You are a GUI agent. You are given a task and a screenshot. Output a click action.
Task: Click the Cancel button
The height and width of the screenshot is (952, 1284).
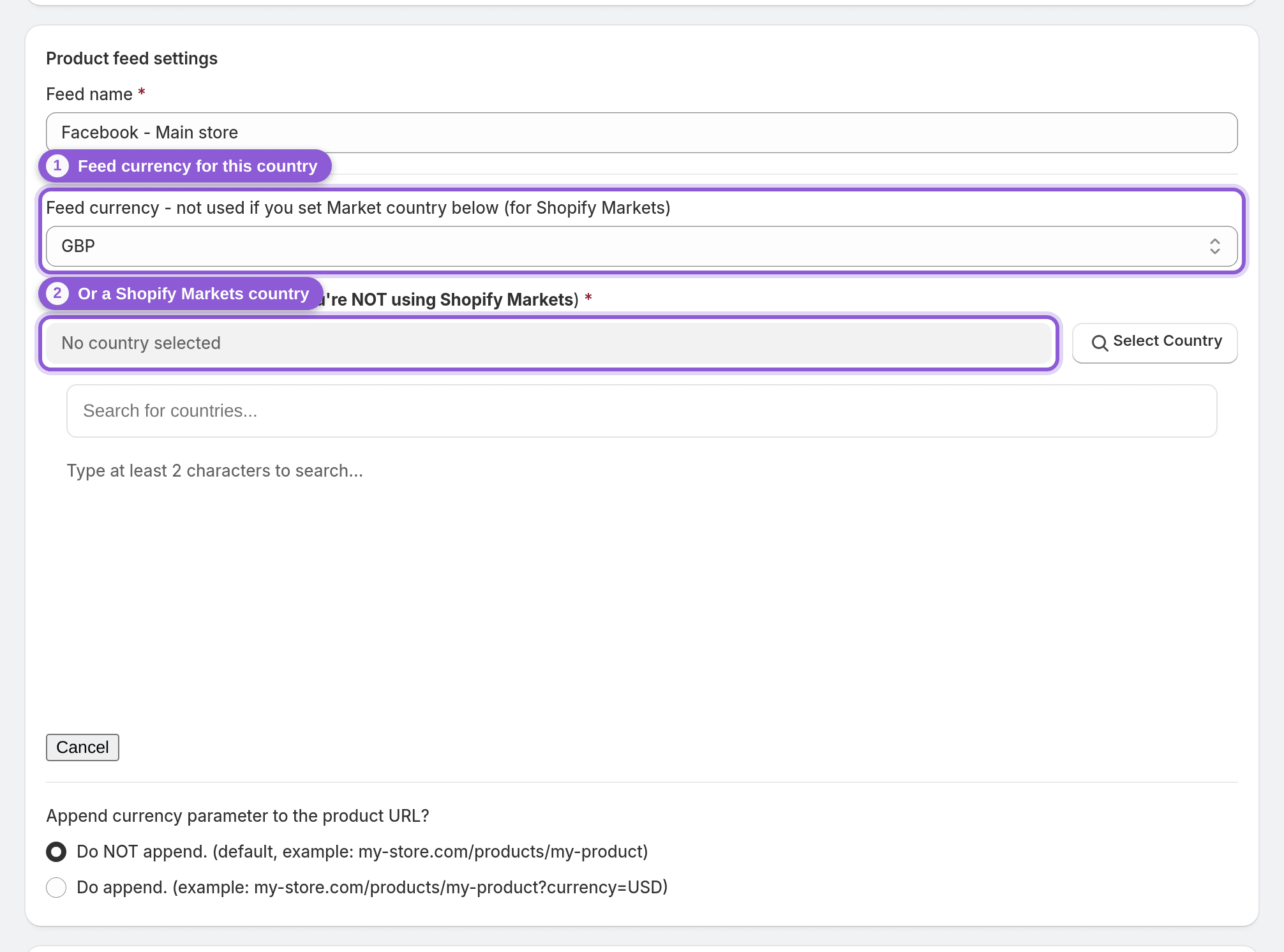pyautogui.click(x=82, y=747)
